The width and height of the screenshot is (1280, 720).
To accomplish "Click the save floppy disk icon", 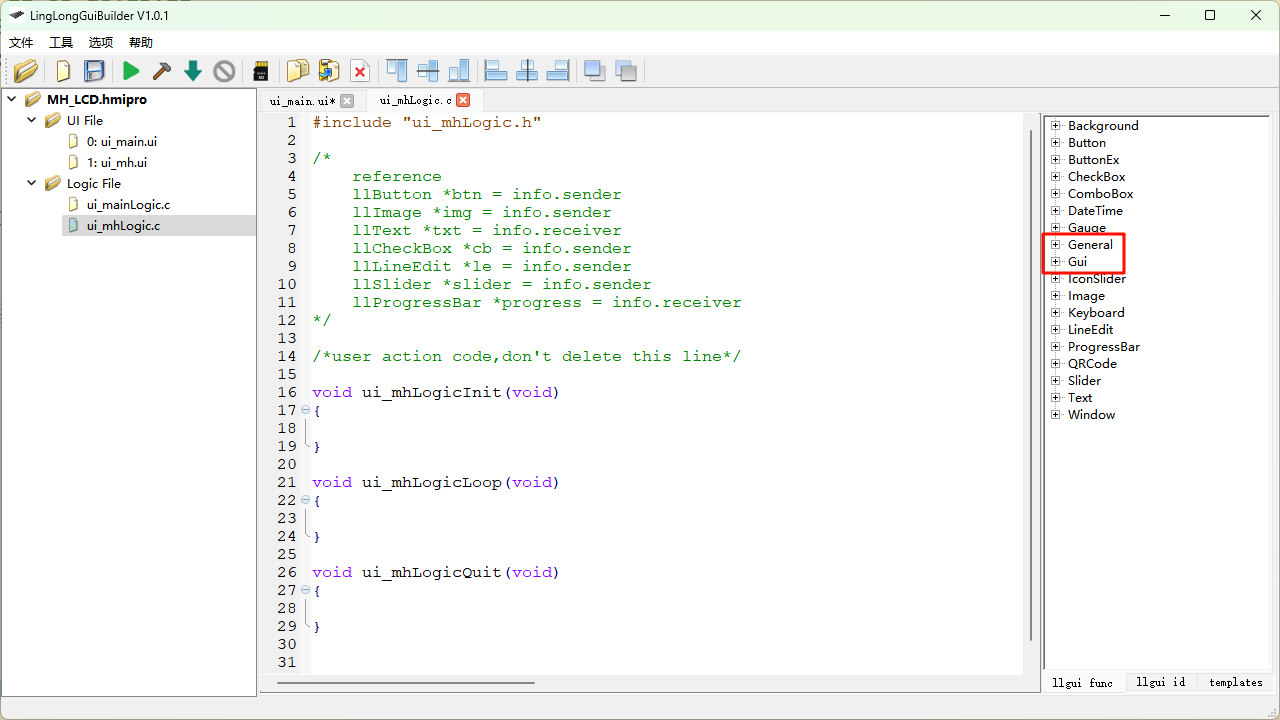I will (94, 71).
